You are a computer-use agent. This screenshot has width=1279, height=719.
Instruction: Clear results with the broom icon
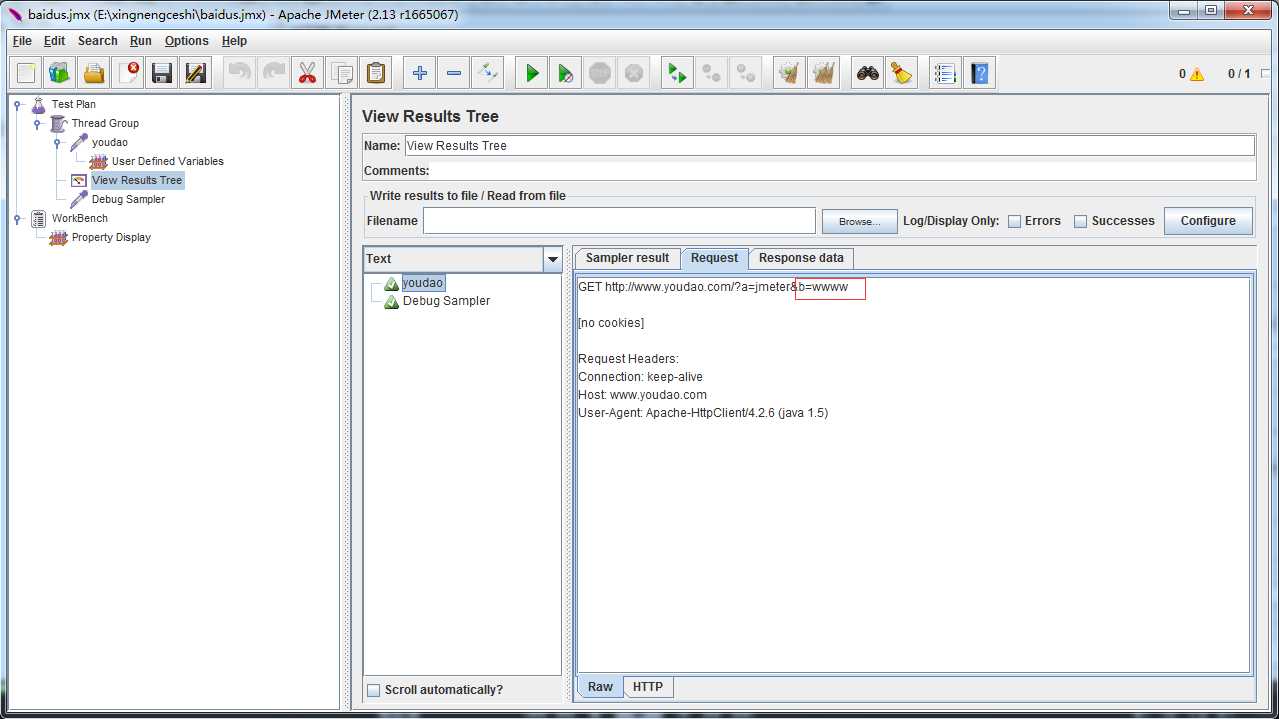tap(902, 73)
